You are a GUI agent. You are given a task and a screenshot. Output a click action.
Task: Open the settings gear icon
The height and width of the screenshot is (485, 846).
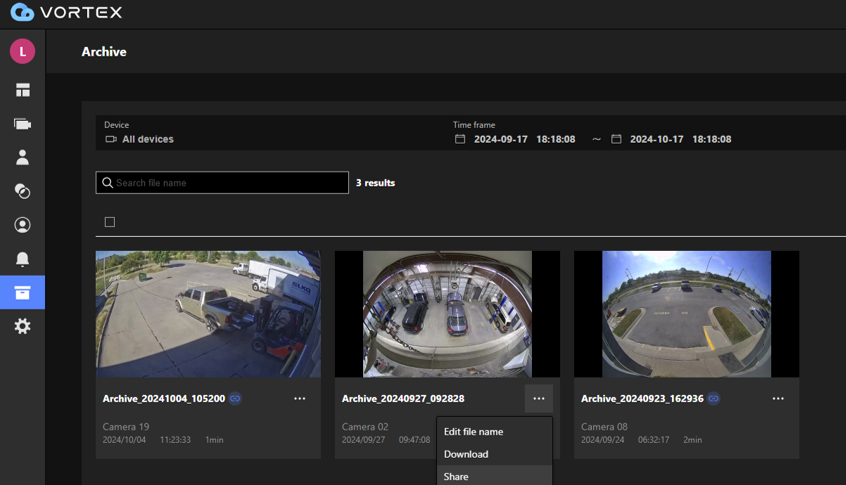22,326
